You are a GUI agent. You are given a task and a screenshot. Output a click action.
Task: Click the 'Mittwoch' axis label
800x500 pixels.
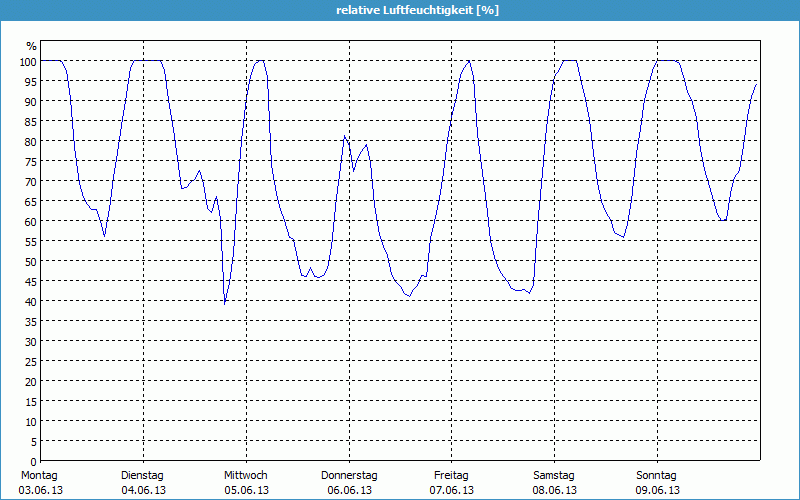coord(246,475)
